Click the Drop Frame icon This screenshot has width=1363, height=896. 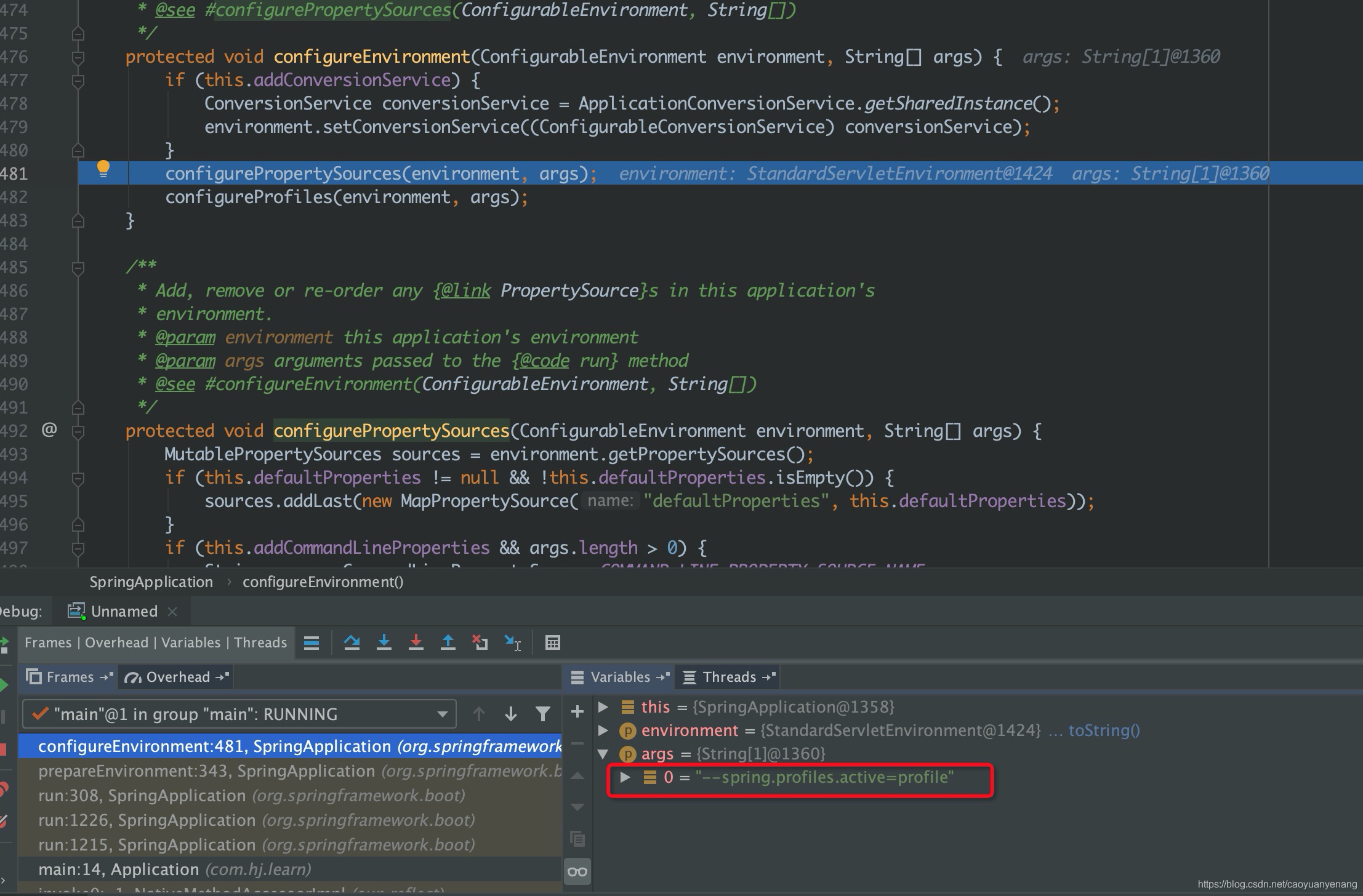(x=480, y=642)
